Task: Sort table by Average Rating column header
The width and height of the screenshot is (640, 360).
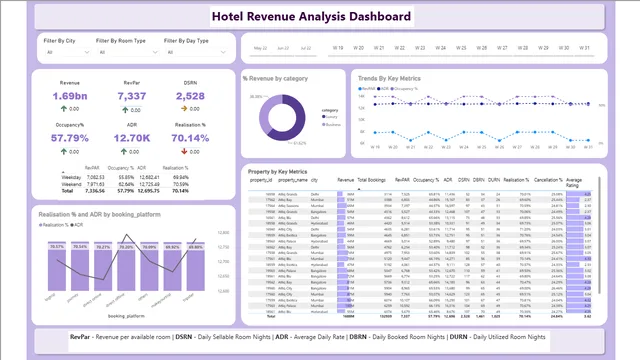Action: tap(574, 182)
